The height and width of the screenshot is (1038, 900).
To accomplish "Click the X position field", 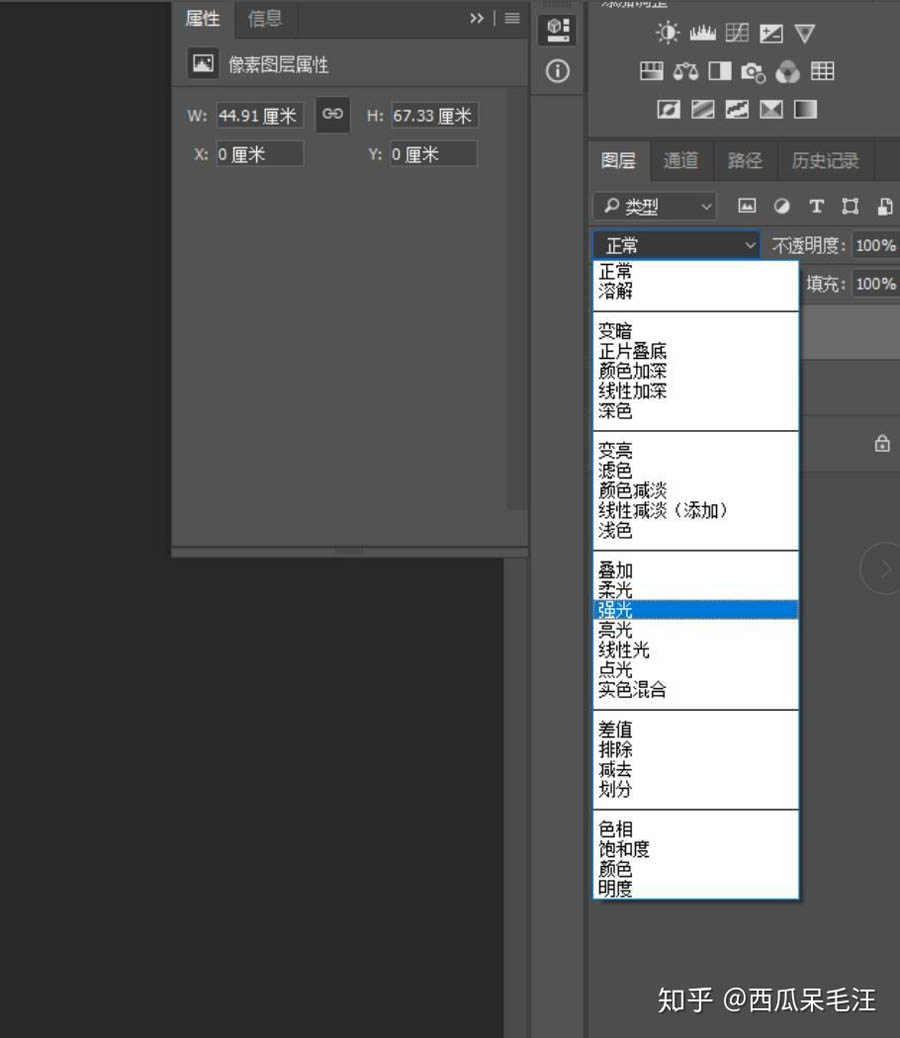I will pyautogui.click(x=260, y=154).
